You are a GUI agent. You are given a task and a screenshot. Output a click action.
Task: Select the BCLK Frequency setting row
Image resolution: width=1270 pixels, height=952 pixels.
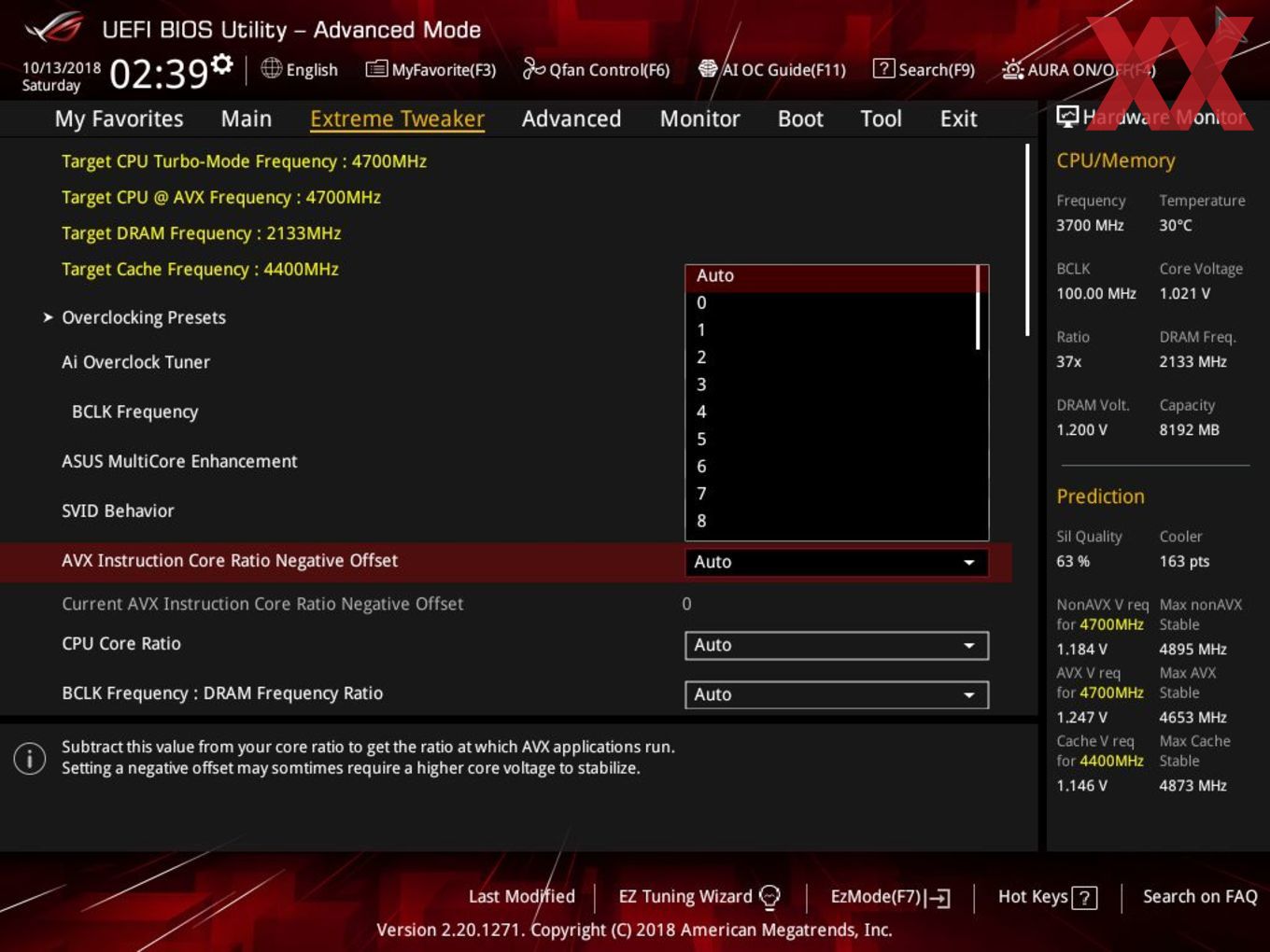pyautogui.click(x=134, y=412)
